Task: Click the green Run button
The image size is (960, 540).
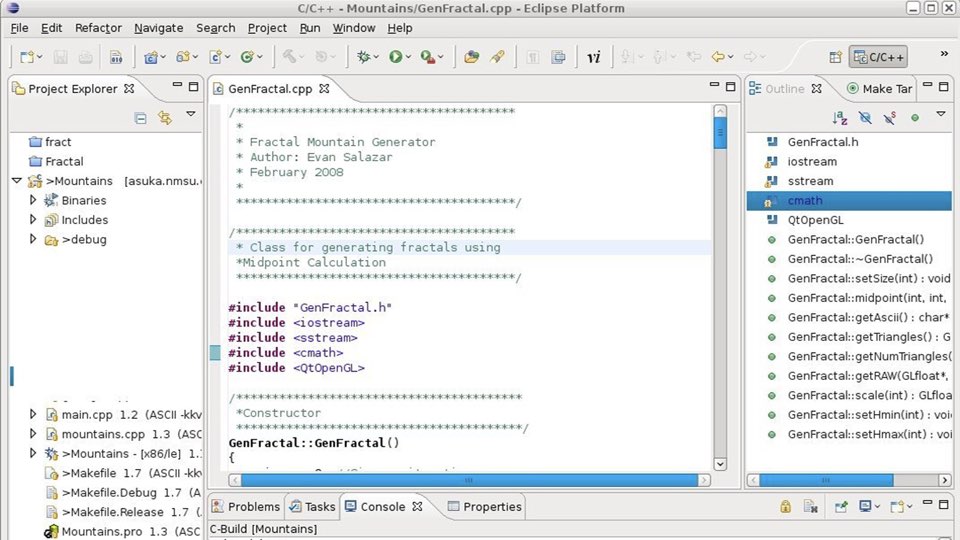Action: 396,57
